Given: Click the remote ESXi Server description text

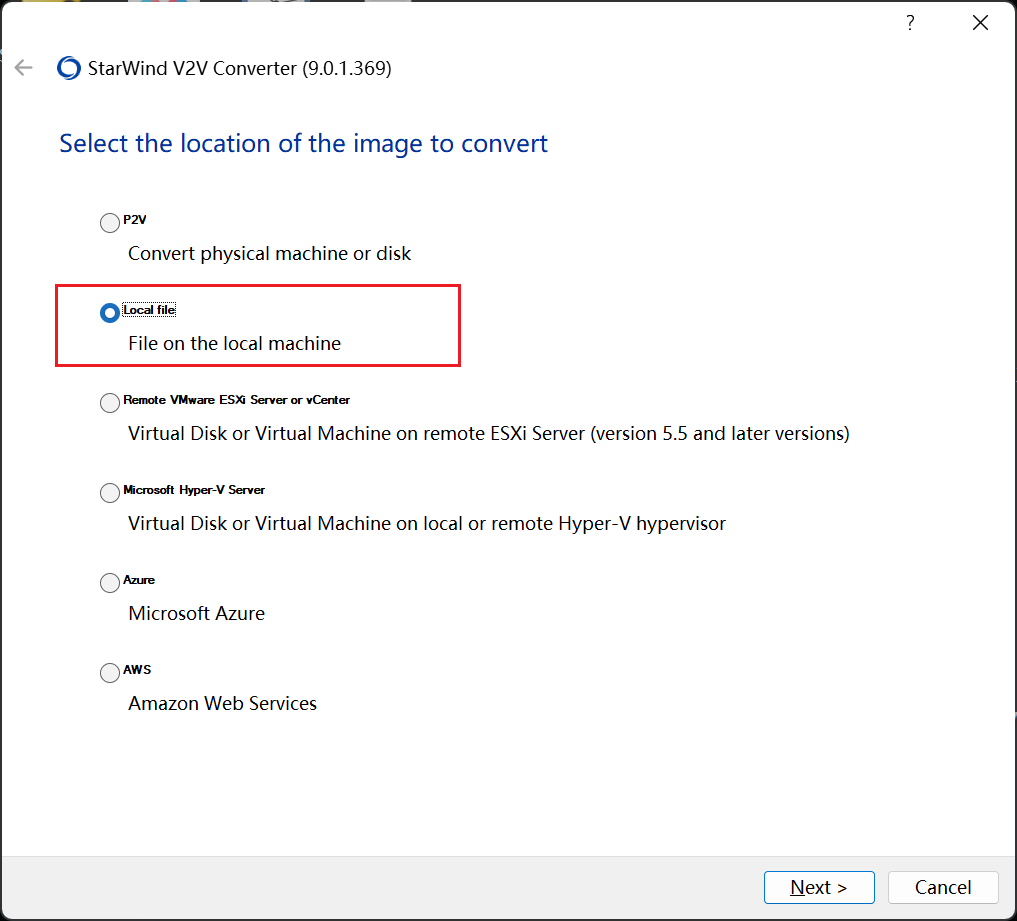Looking at the screenshot, I should [x=488, y=434].
